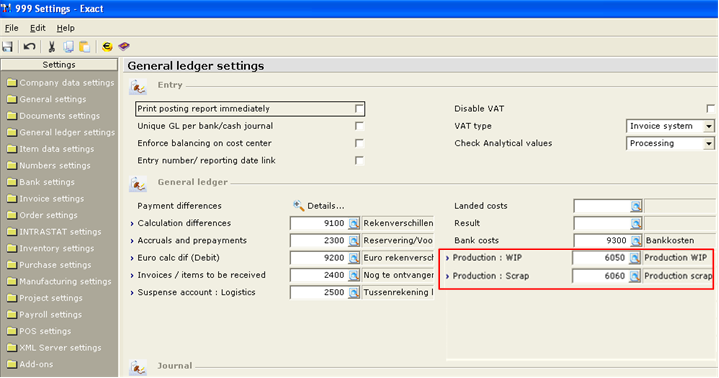Click the Details... link
Image resolution: width=719 pixels, height=378 pixels.
point(326,206)
